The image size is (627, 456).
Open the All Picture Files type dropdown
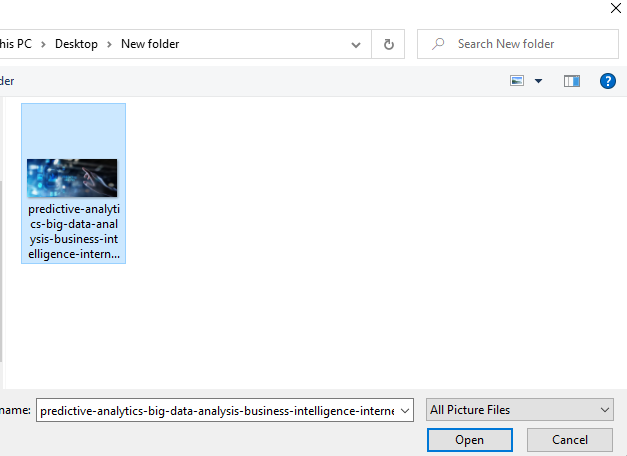tap(519, 410)
